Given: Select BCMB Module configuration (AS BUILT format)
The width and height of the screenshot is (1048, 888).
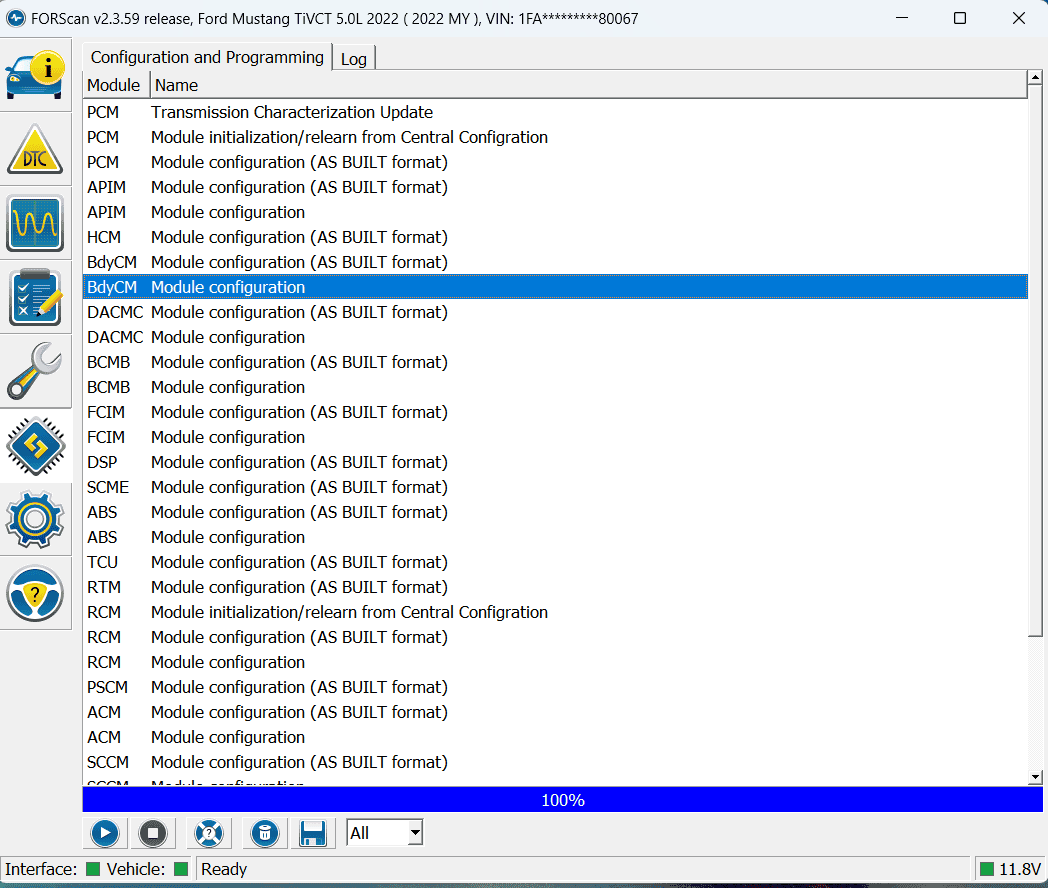Looking at the screenshot, I should pyautogui.click(x=555, y=362).
